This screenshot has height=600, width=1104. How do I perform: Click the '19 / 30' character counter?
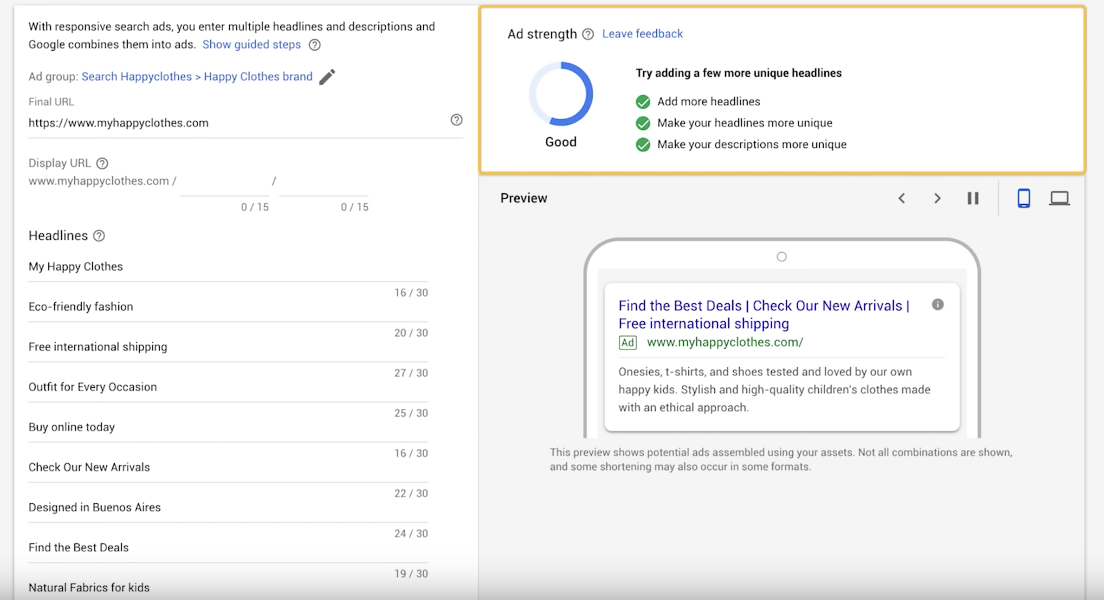click(x=411, y=574)
